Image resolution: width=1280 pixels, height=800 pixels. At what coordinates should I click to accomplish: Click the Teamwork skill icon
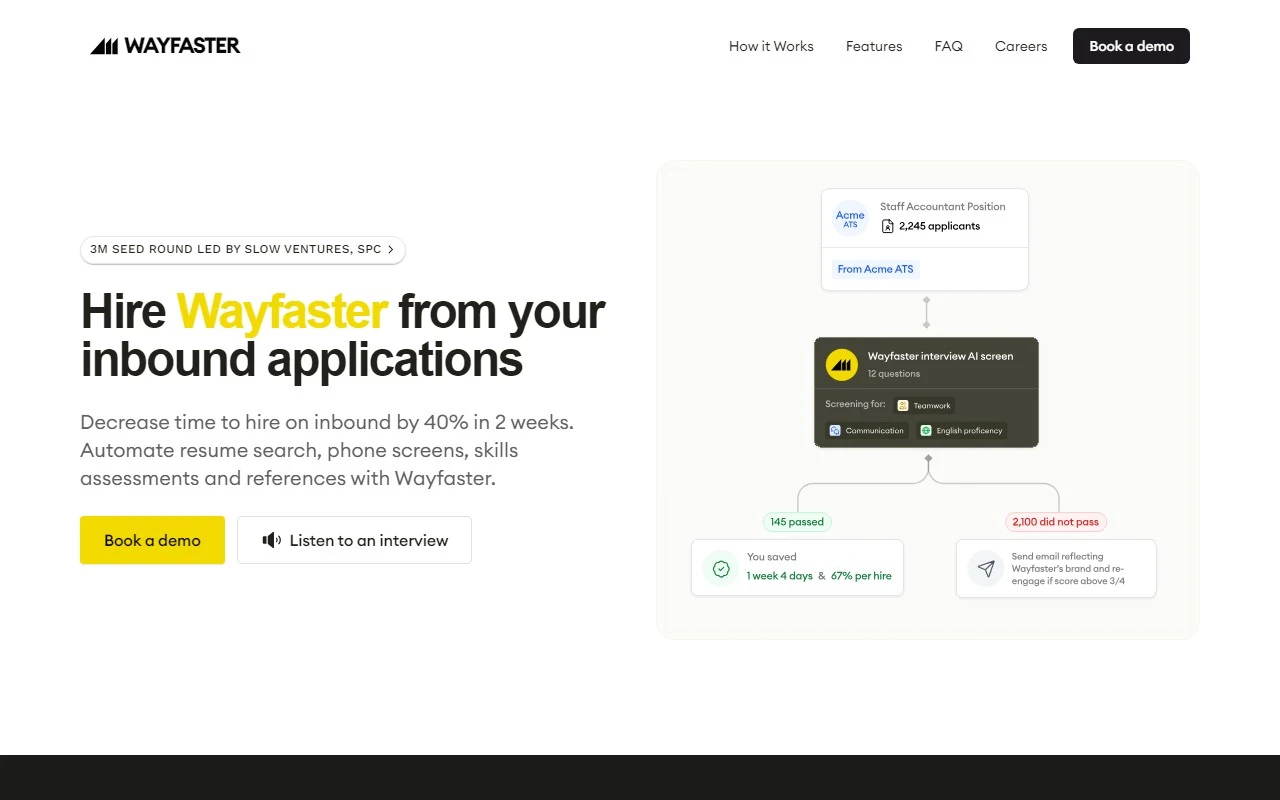coord(903,406)
